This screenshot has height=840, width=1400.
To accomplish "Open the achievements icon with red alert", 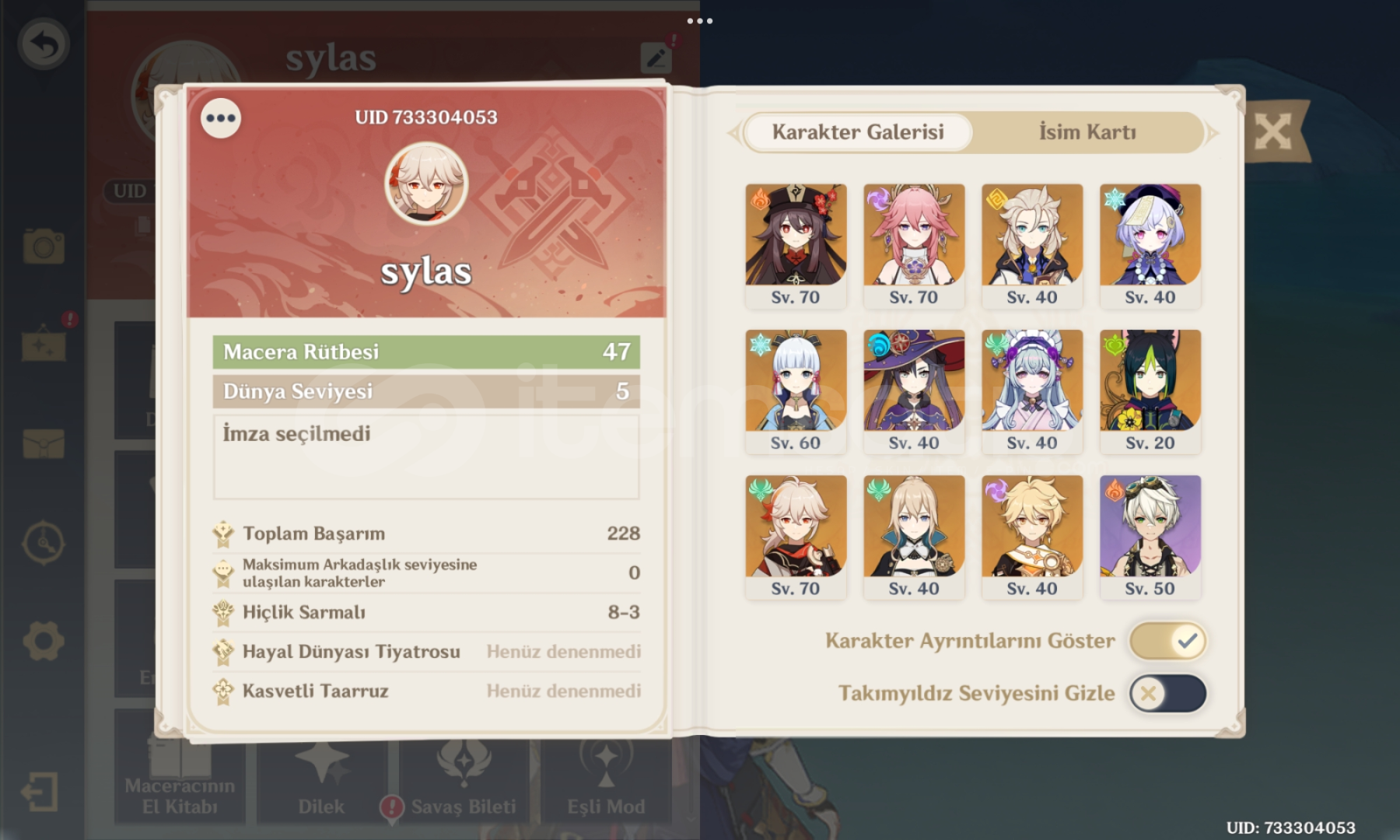I will coord(45,342).
